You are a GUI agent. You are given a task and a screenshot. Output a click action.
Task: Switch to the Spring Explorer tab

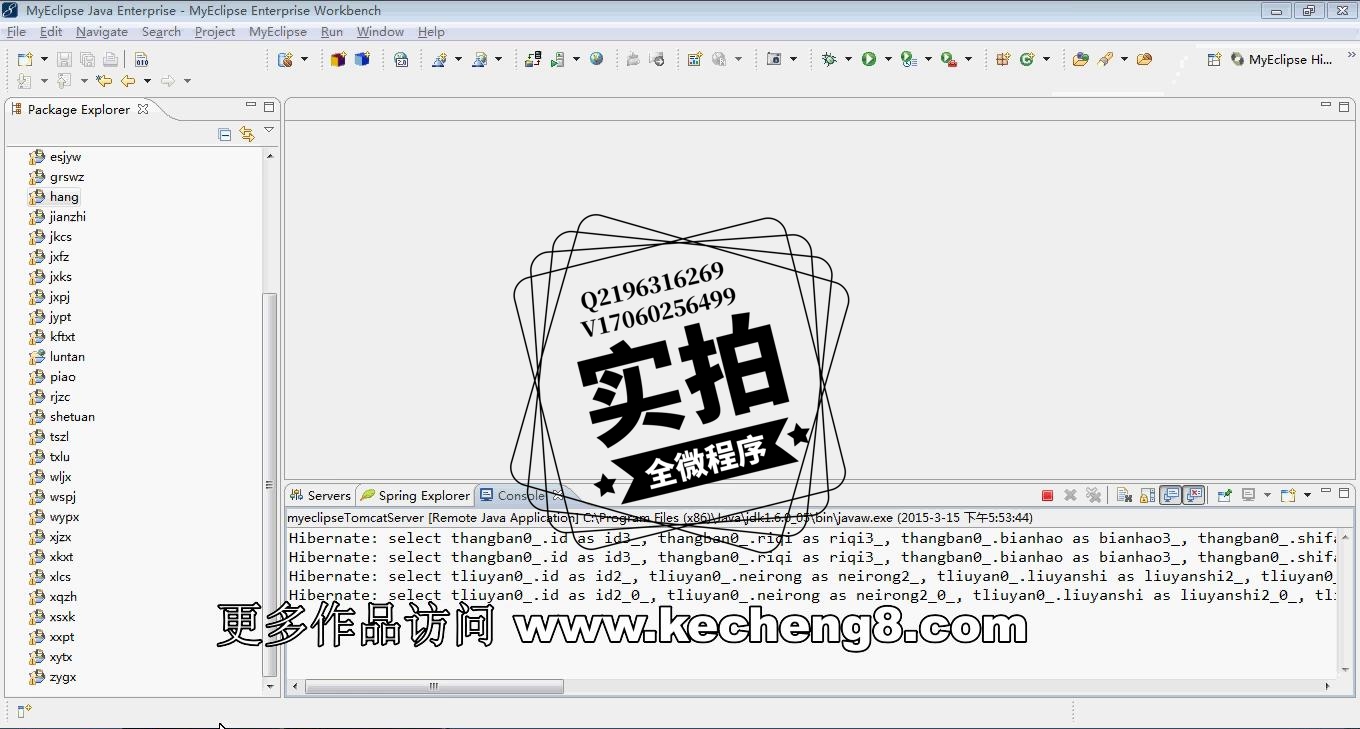click(x=415, y=495)
